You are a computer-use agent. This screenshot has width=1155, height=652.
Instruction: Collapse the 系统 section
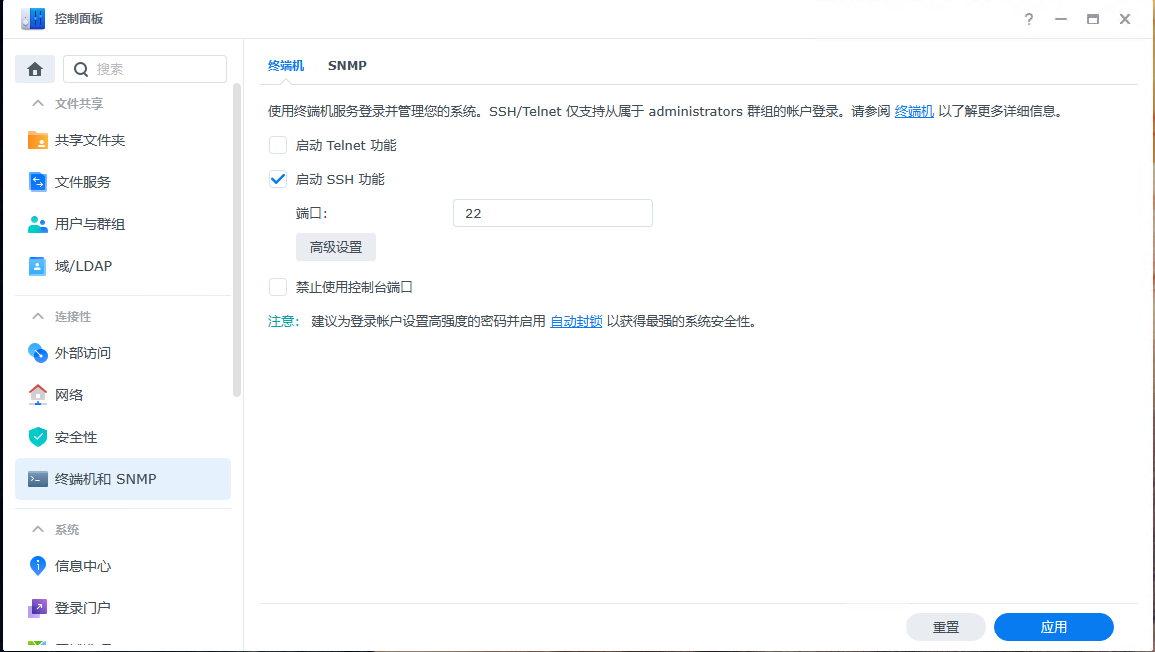(38, 530)
